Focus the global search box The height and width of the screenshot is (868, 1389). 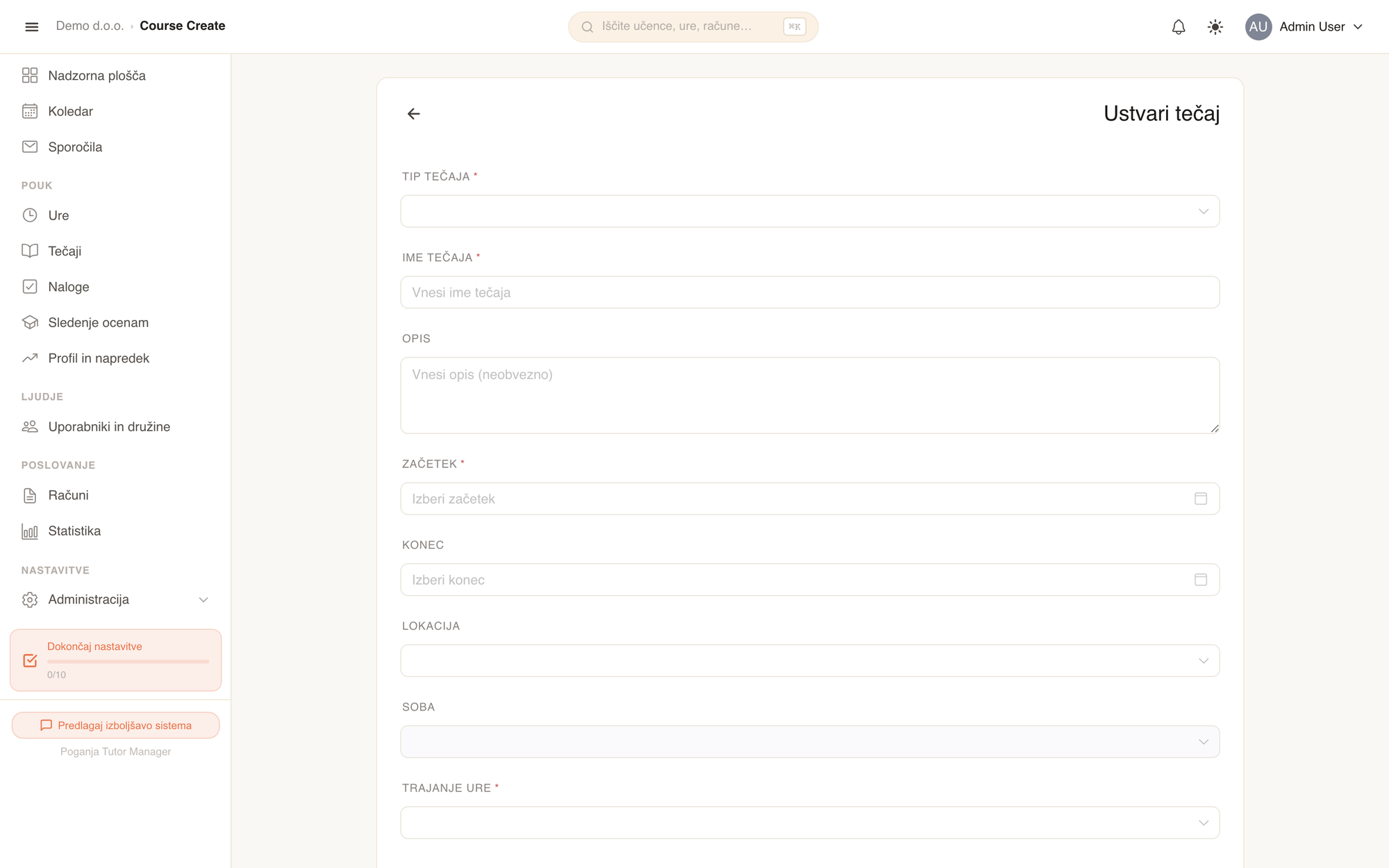[x=693, y=26]
